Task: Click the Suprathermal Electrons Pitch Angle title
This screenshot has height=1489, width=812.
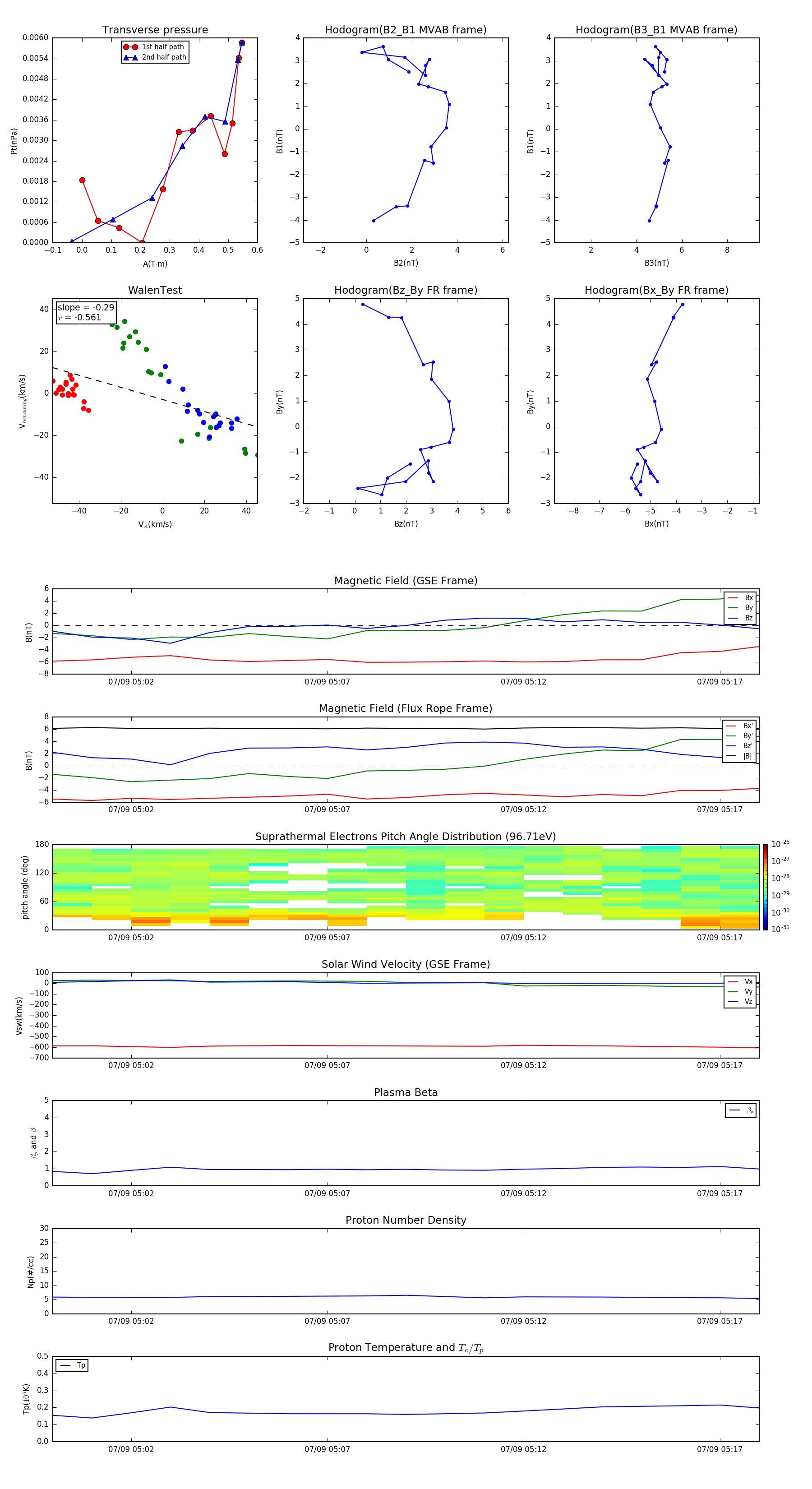Action: 406,837
